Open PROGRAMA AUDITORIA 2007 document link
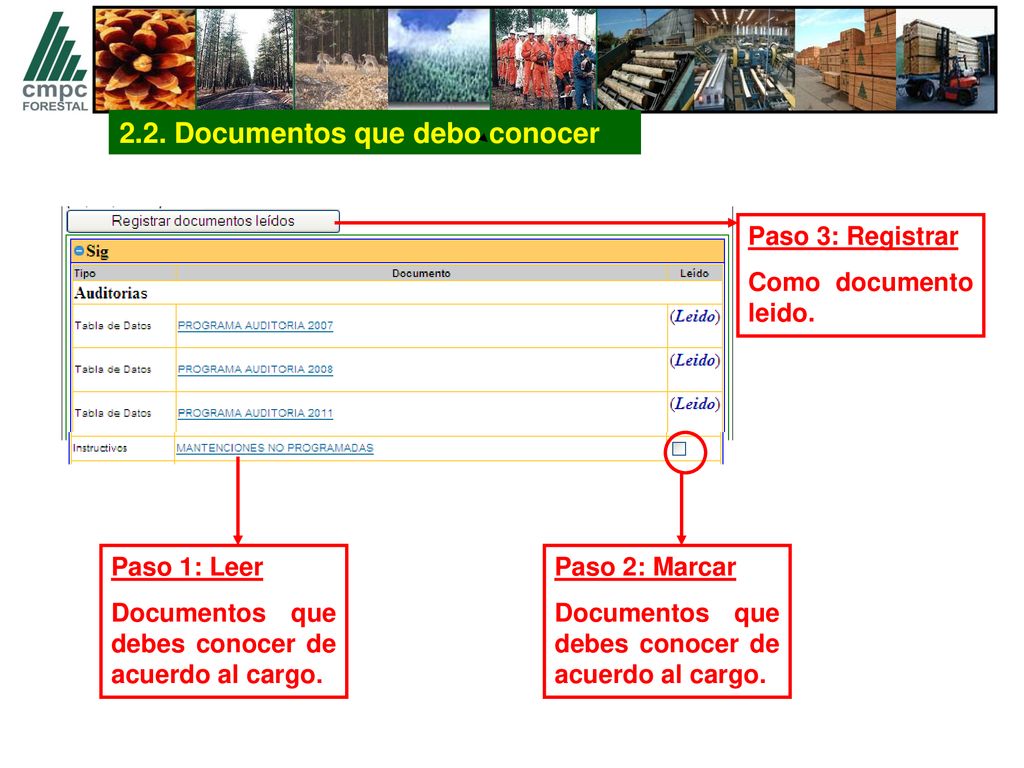Viewport: 1024px width, 768px height. (x=255, y=325)
